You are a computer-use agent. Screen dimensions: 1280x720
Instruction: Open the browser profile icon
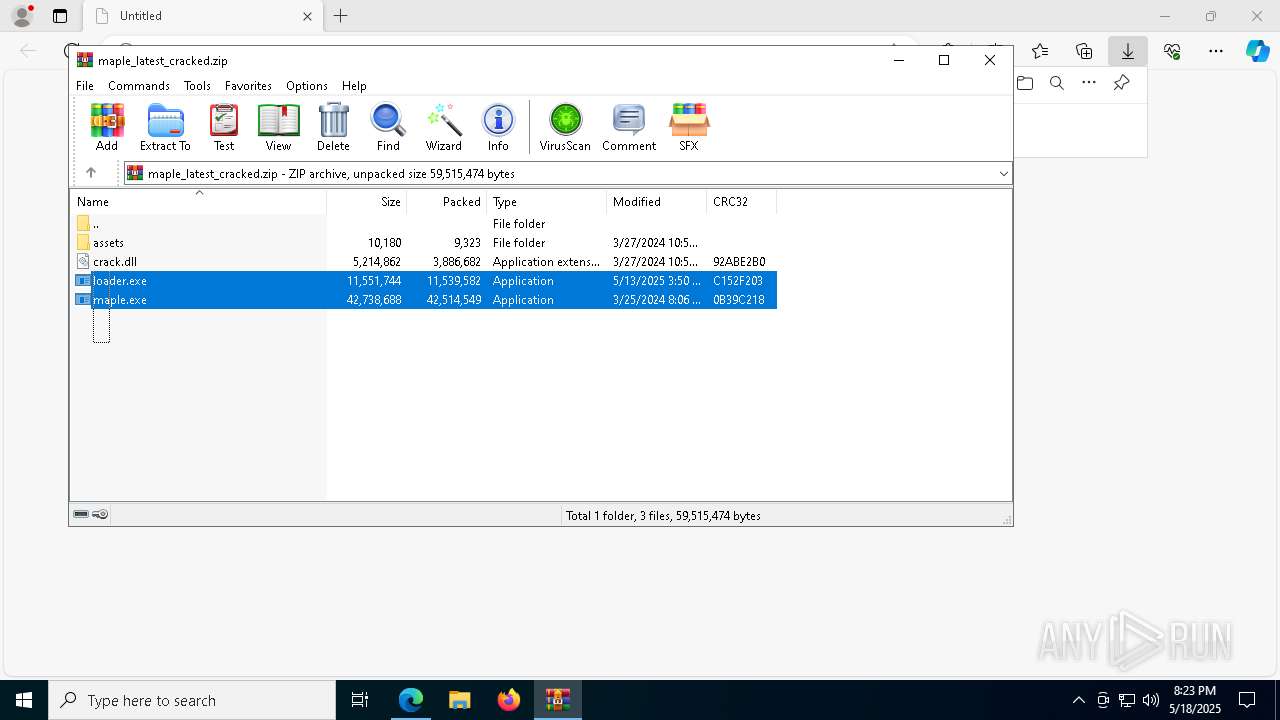22,16
